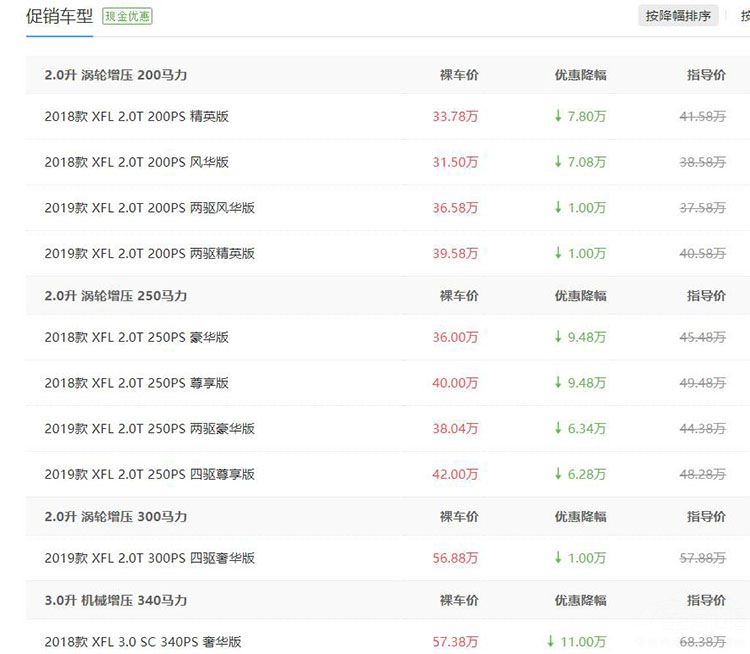This screenshot has width=750, height=654.
Task: Click the 31.50万 bare price
Action: point(455,162)
